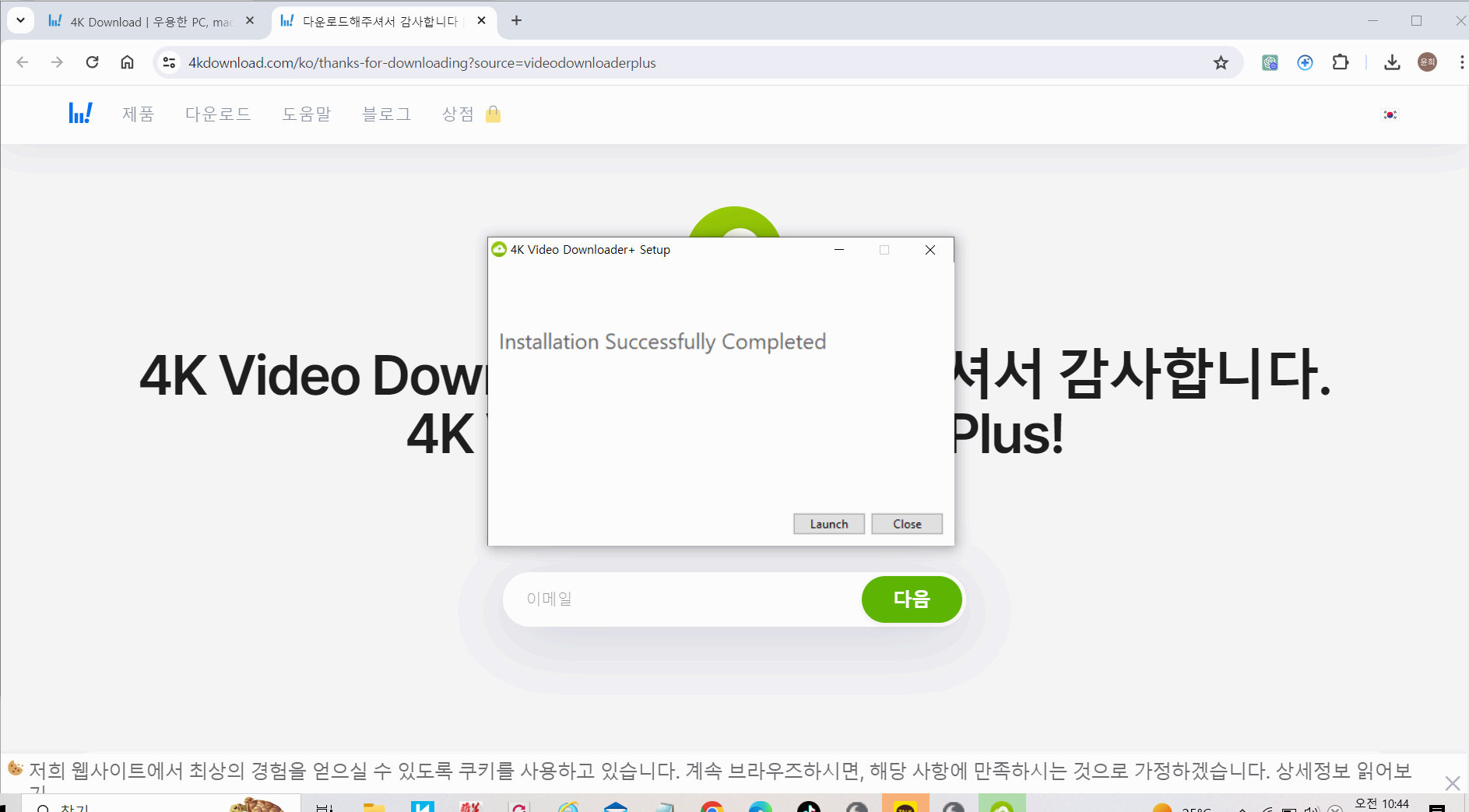Open the browser downloads icon
The image size is (1469, 812).
coord(1392,62)
